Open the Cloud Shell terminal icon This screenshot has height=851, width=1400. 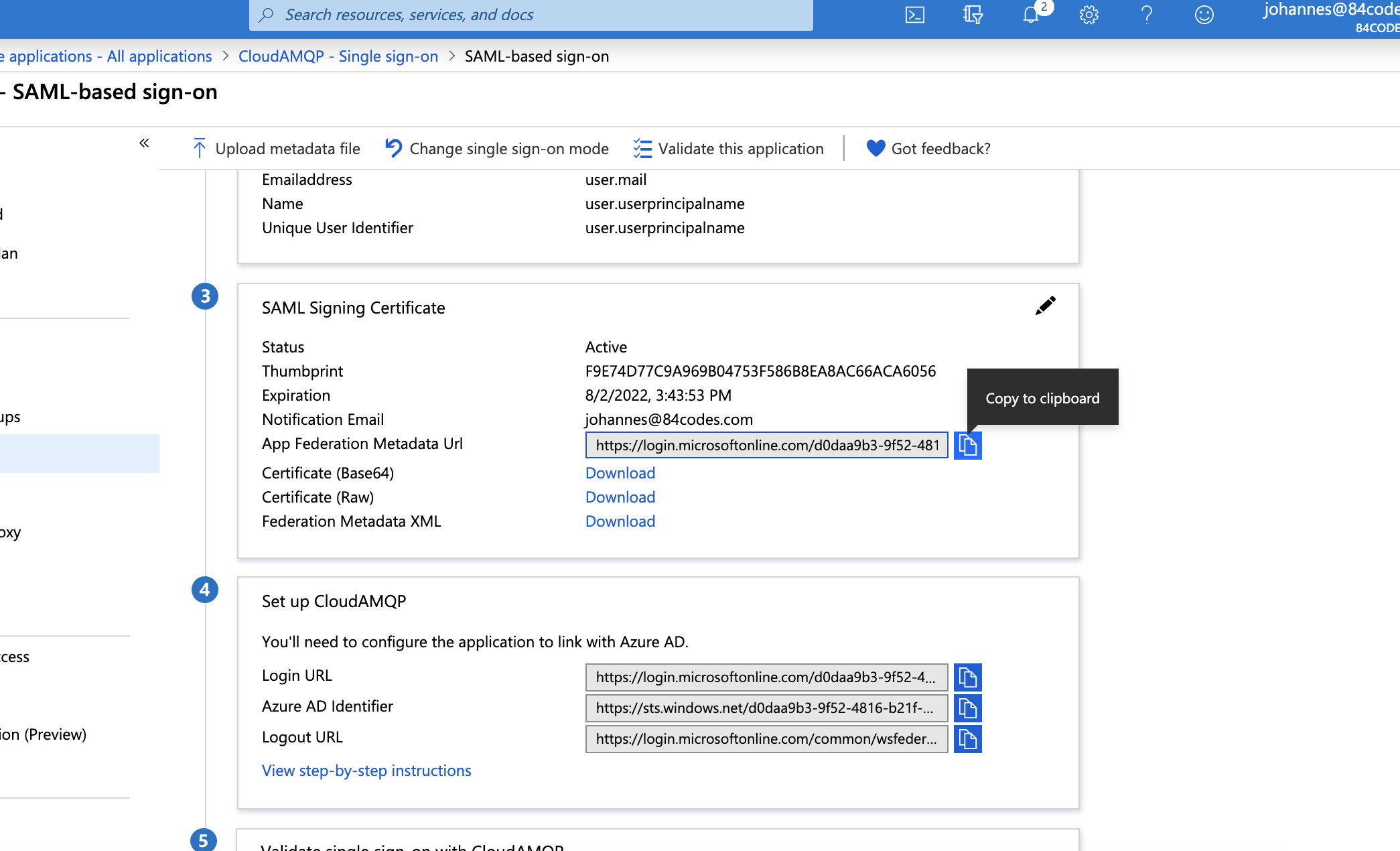click(915, 15)
